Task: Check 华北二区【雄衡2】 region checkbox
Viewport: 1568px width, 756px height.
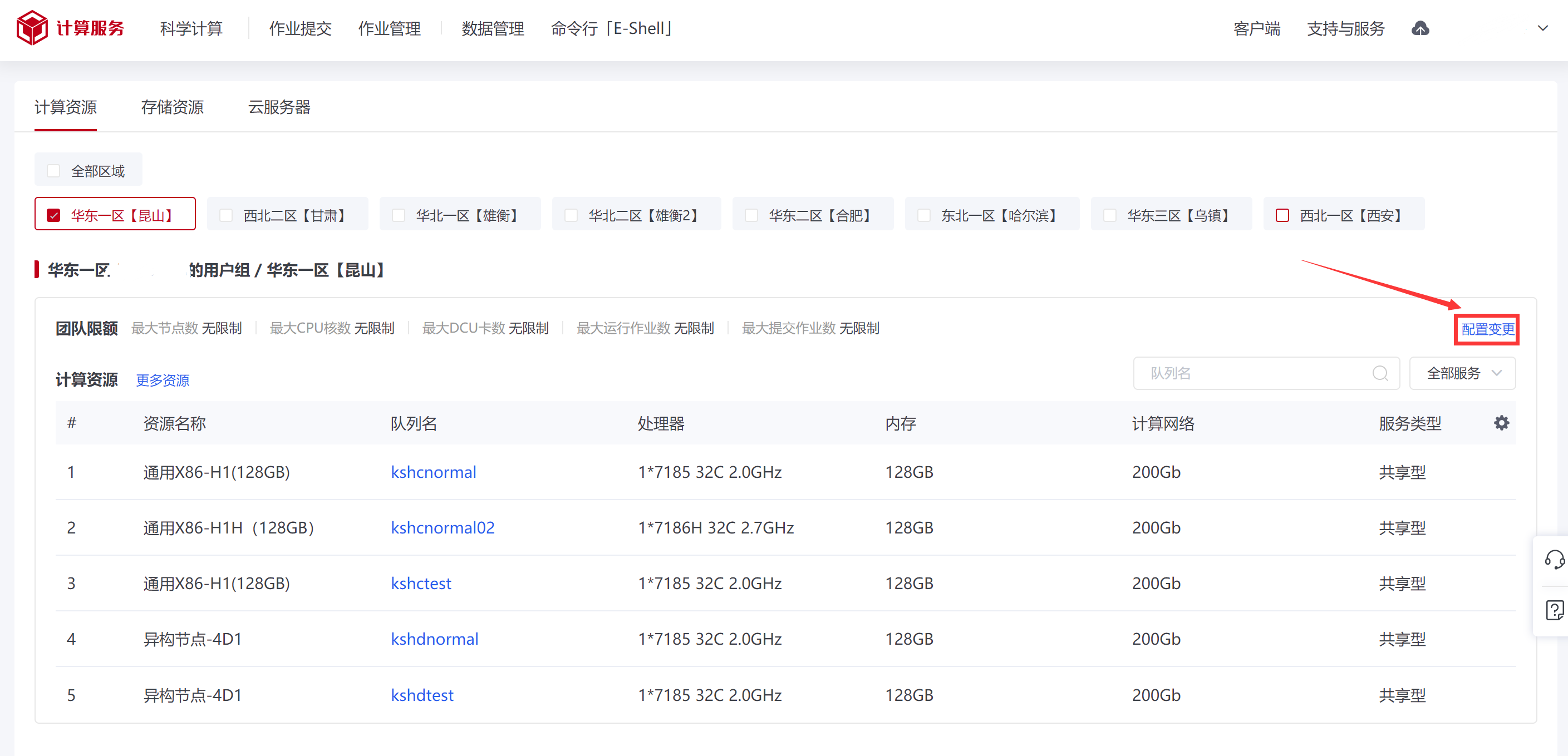Action: [571, 215]
